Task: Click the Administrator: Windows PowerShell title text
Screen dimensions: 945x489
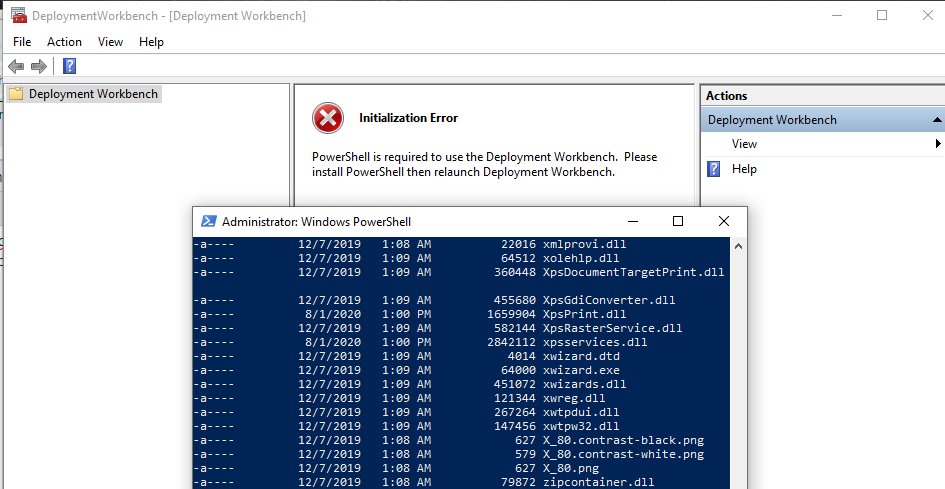Action: pos(316,221)
